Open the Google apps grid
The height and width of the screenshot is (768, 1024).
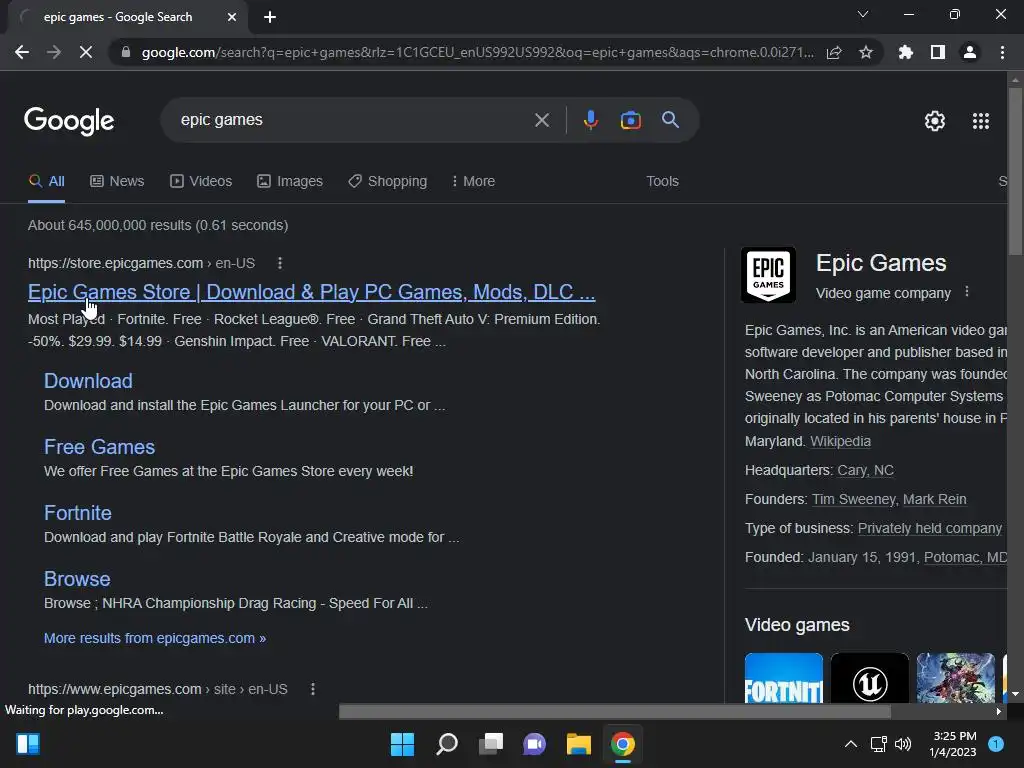980,121
